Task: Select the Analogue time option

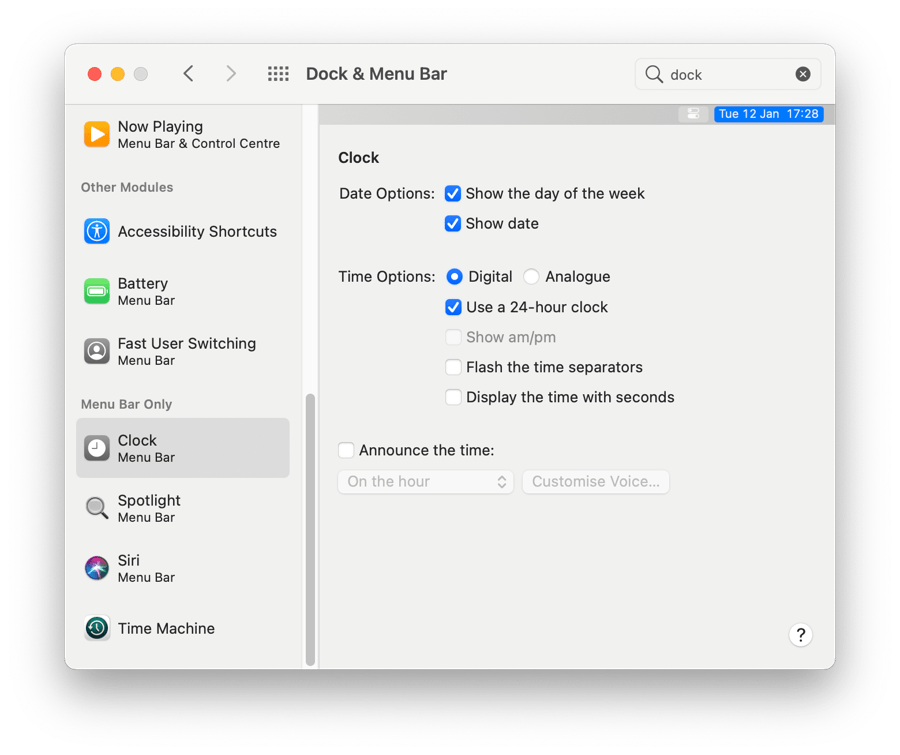Action: pos(531,276)
